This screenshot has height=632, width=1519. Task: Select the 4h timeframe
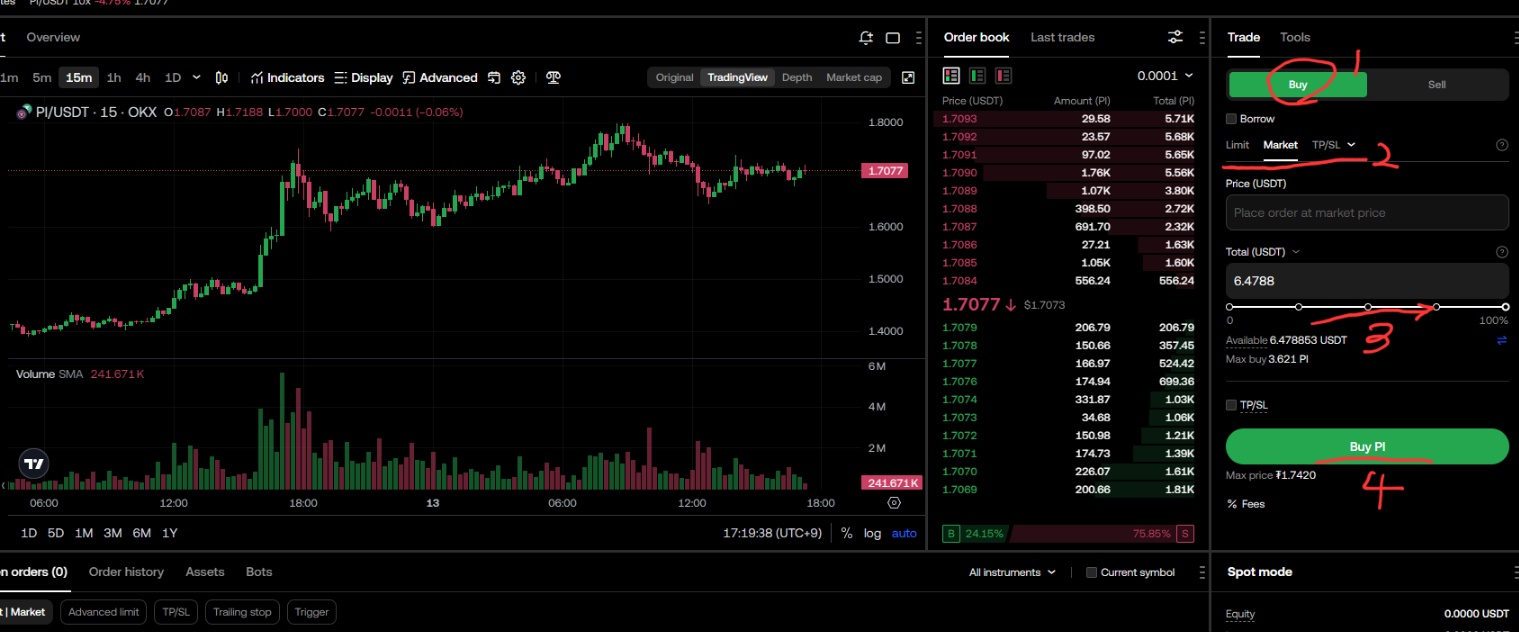[143, 78]
